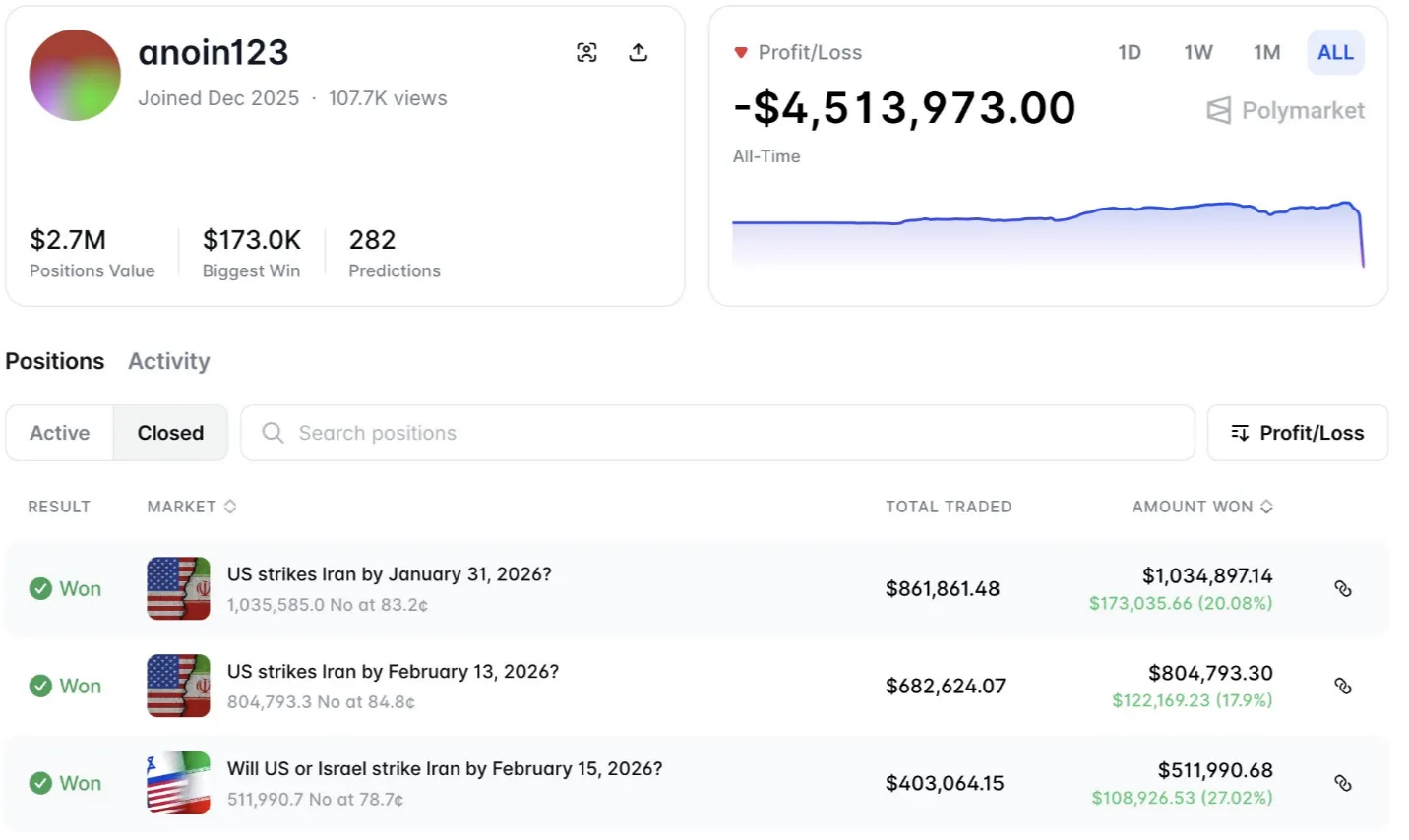Switch to the Activity tab
The image size is (1409, 840).
coord(169,361)
